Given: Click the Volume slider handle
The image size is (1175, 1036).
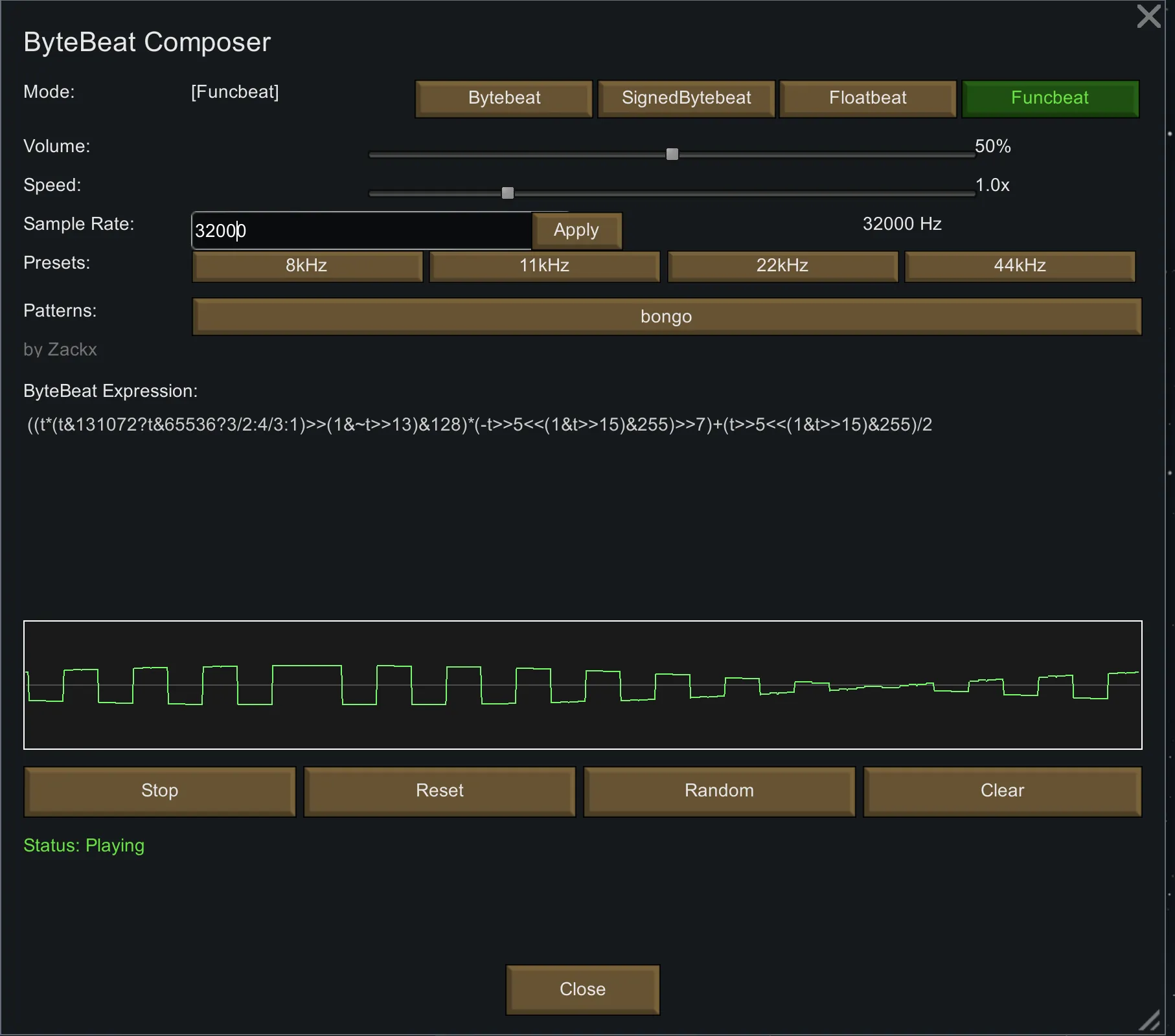Looking at the screenshot, I should click(x=672, y=154).
